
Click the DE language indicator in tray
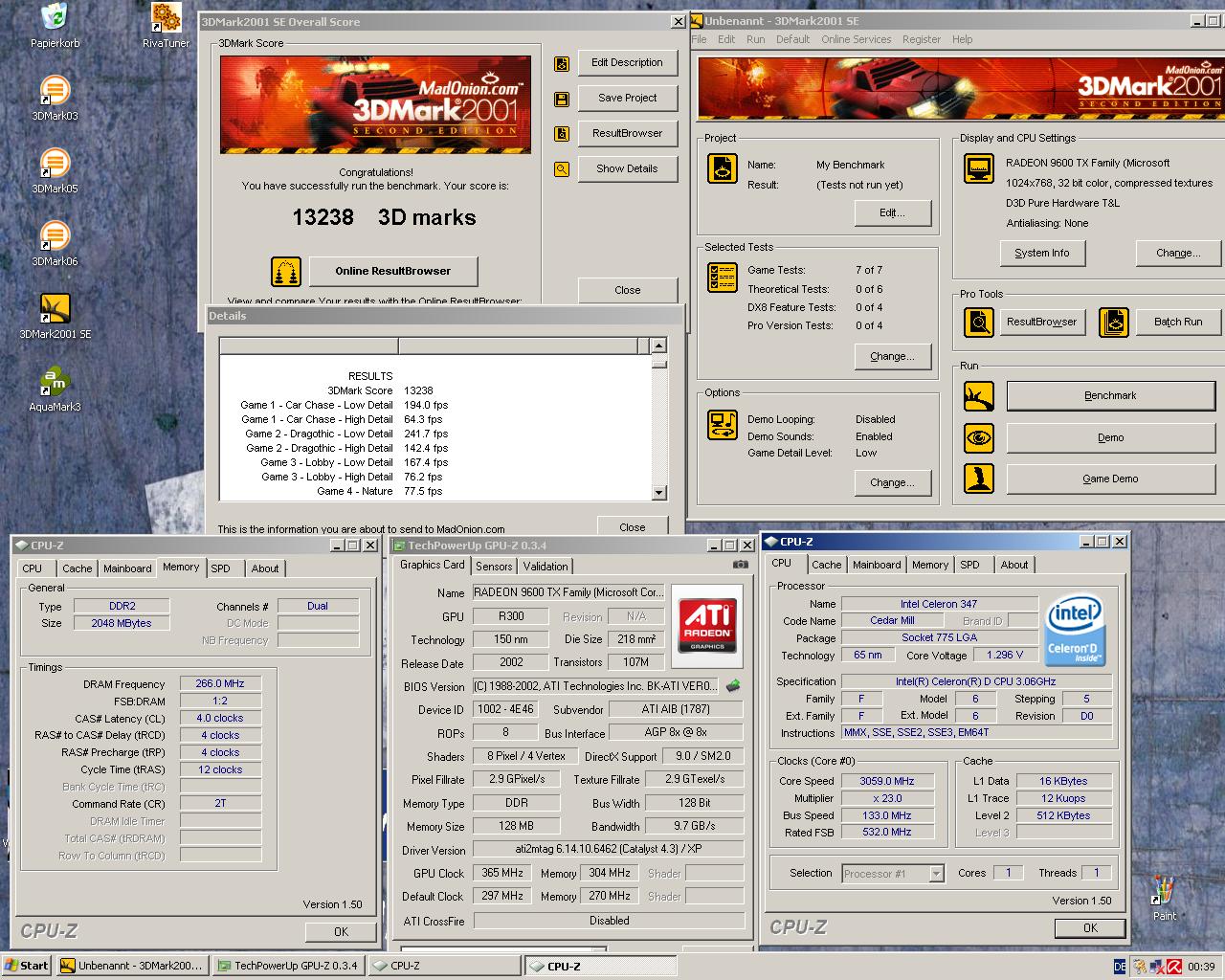tap(1120, 968)
